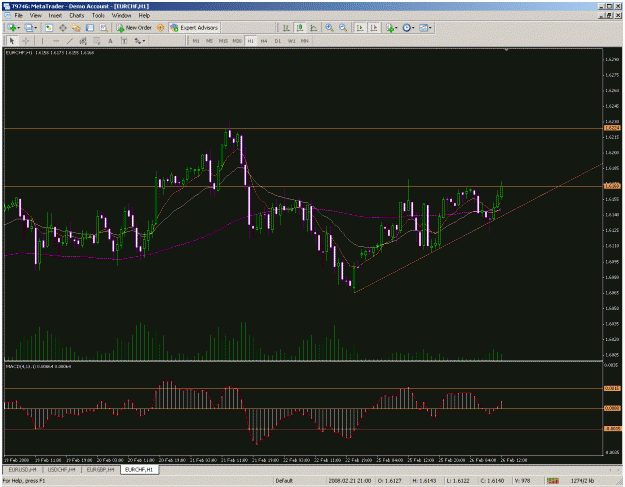Screen dimensions: 625x487
Task: Expand the Templates dropdown arrow
Action: tap(430, 28)
